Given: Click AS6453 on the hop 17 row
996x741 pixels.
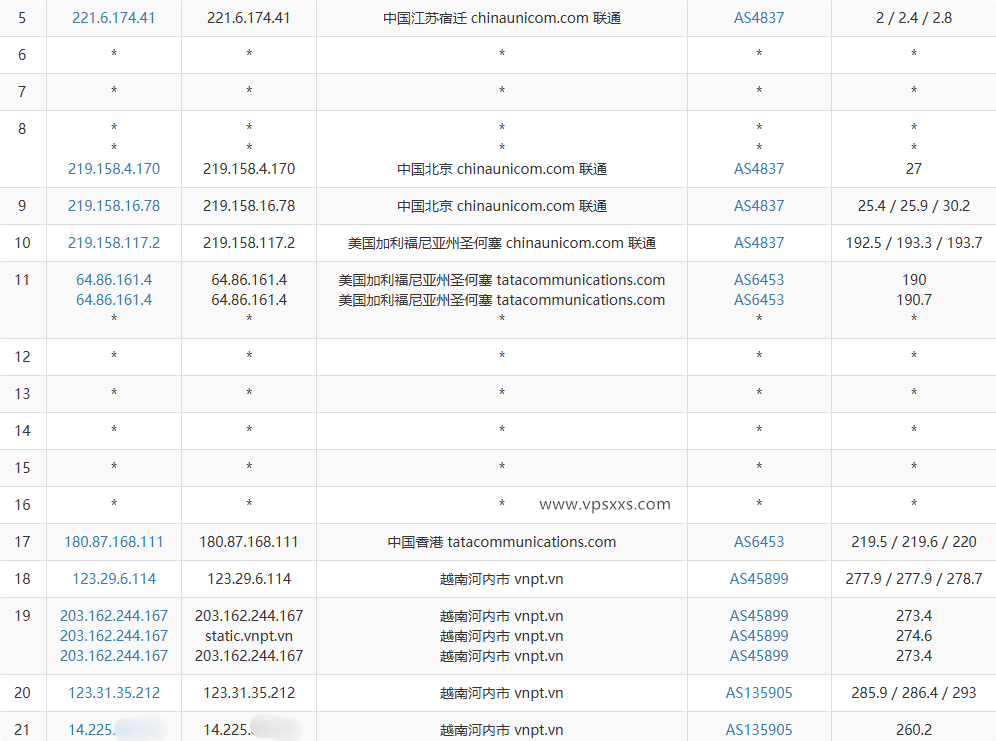Looking at the screenshot, I should tap(759, 542).
